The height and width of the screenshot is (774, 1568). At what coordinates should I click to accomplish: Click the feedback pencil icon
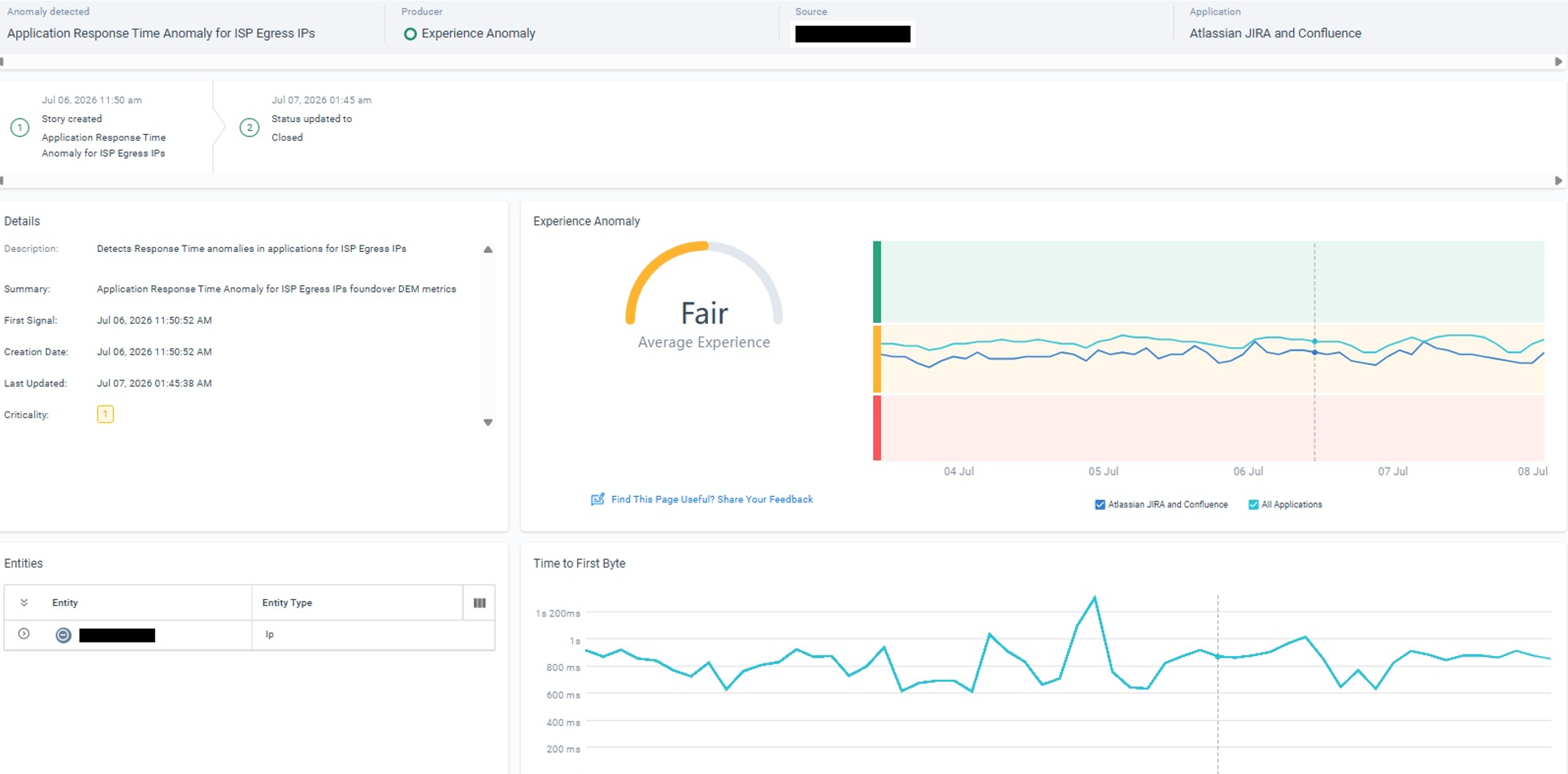pos(597,499)
